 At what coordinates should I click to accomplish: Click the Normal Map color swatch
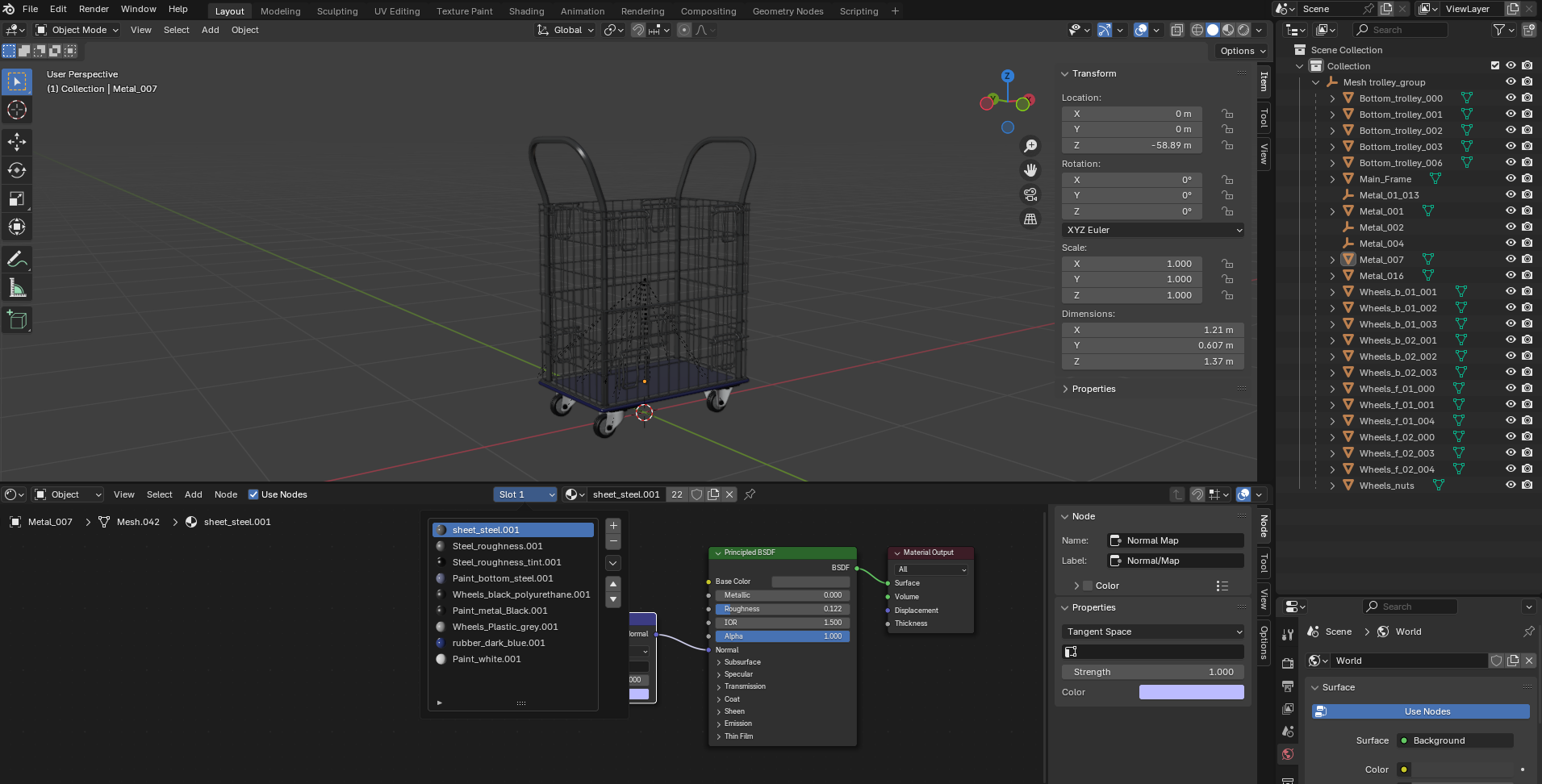1191,692
